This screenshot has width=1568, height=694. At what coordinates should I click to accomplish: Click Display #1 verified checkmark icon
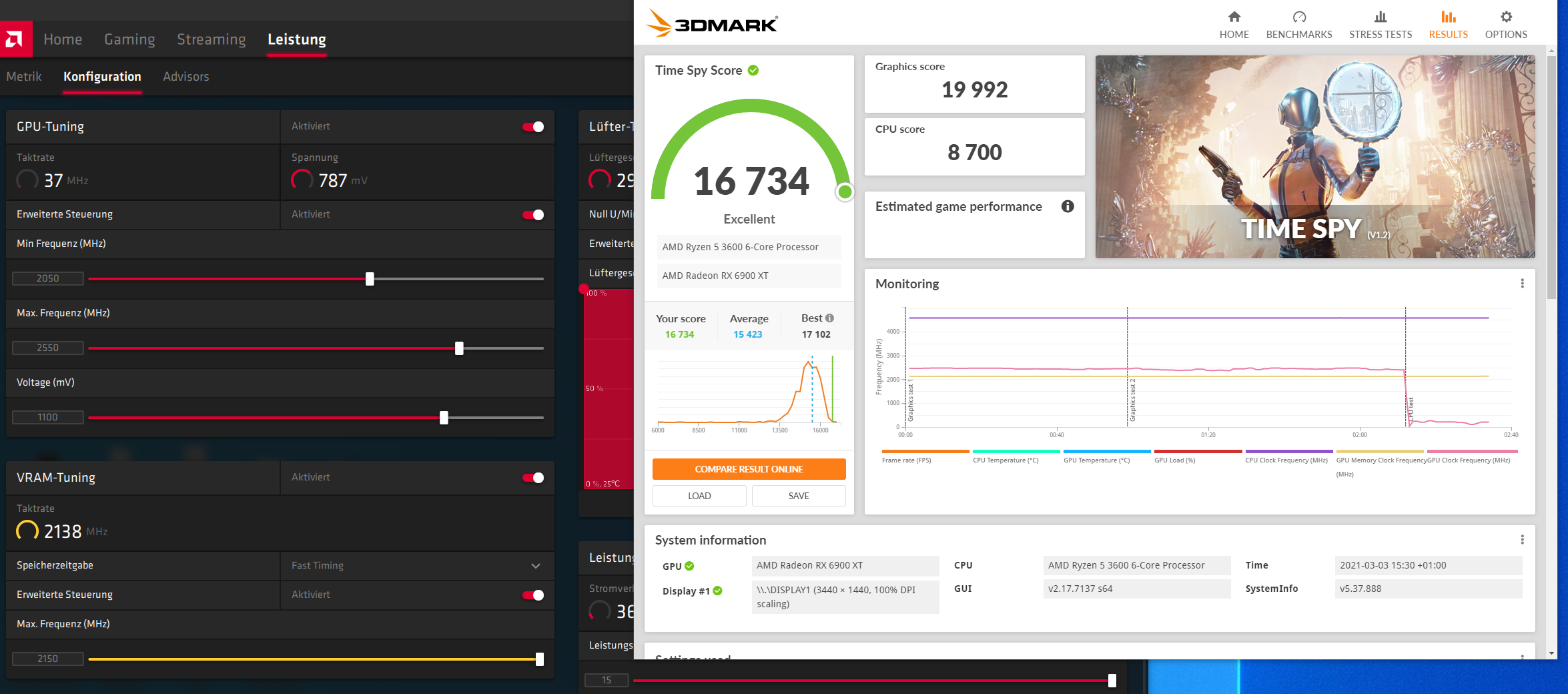tap(717, 591)
